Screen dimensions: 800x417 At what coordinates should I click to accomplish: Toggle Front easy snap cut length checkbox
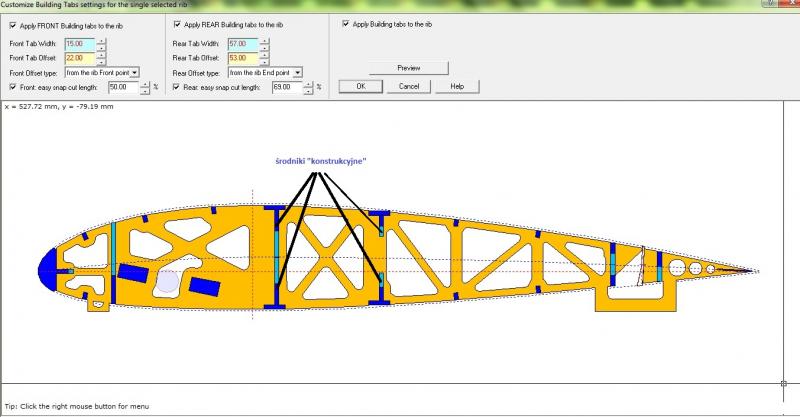(x=12, y=87)
